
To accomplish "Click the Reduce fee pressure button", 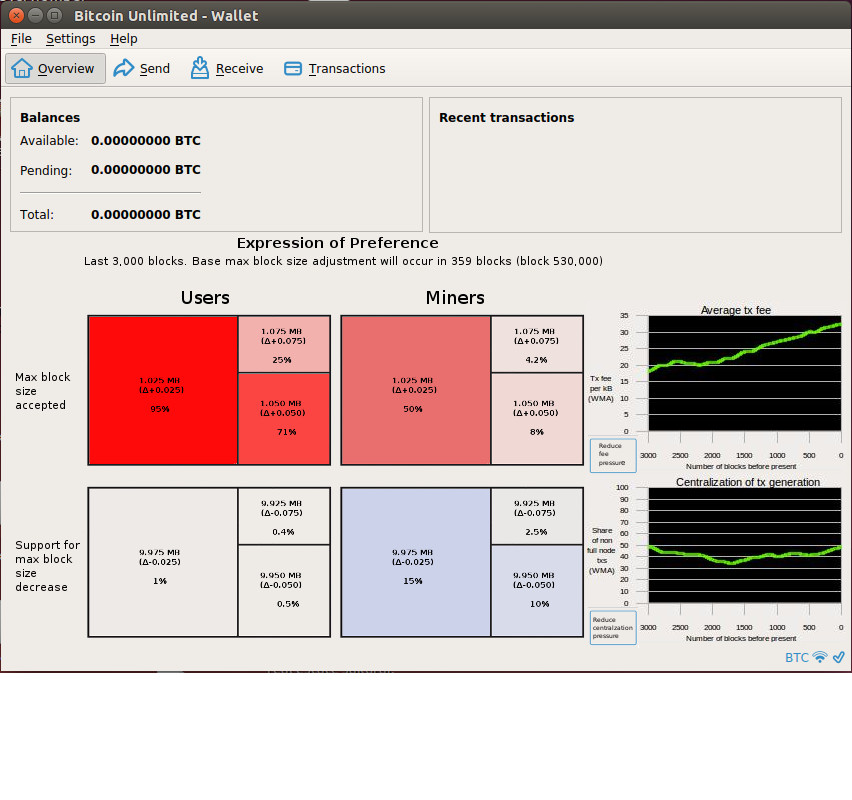I will pyautogui.click(x=613, y=455).
